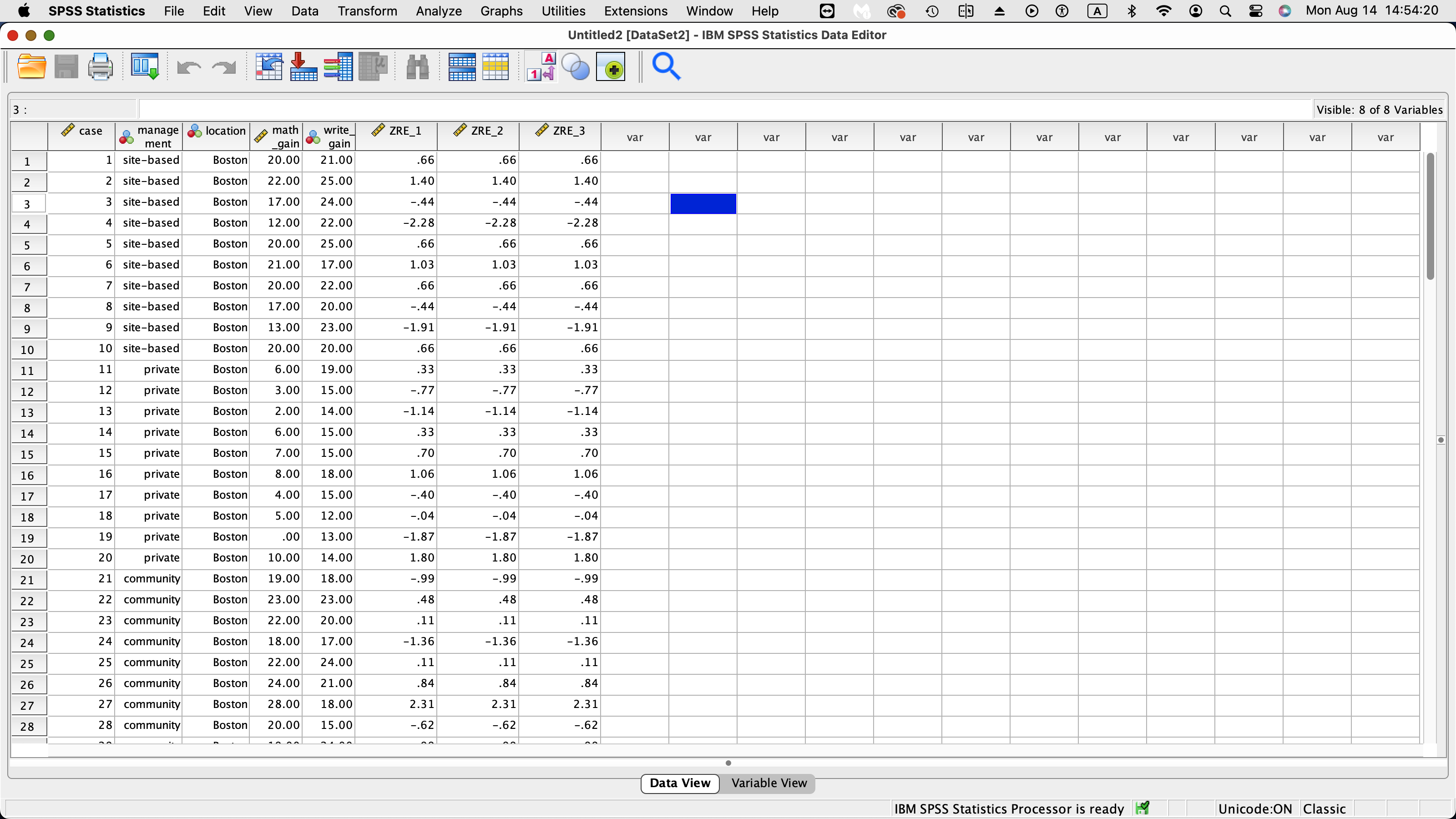Open a data document from the toolbar

[32, 66]
